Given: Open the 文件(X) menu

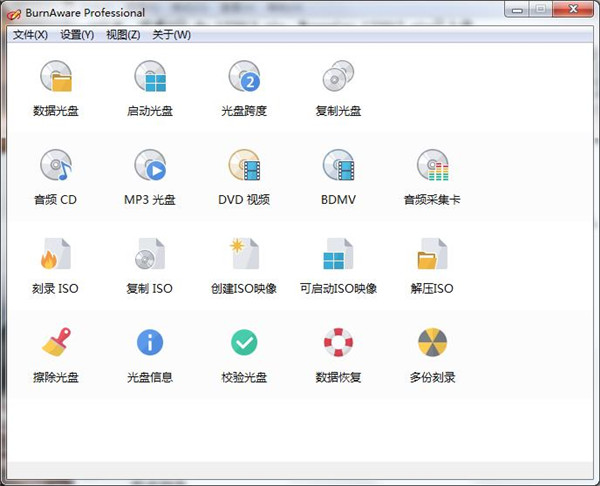Looking at the screenshot, I should point(30,35).
